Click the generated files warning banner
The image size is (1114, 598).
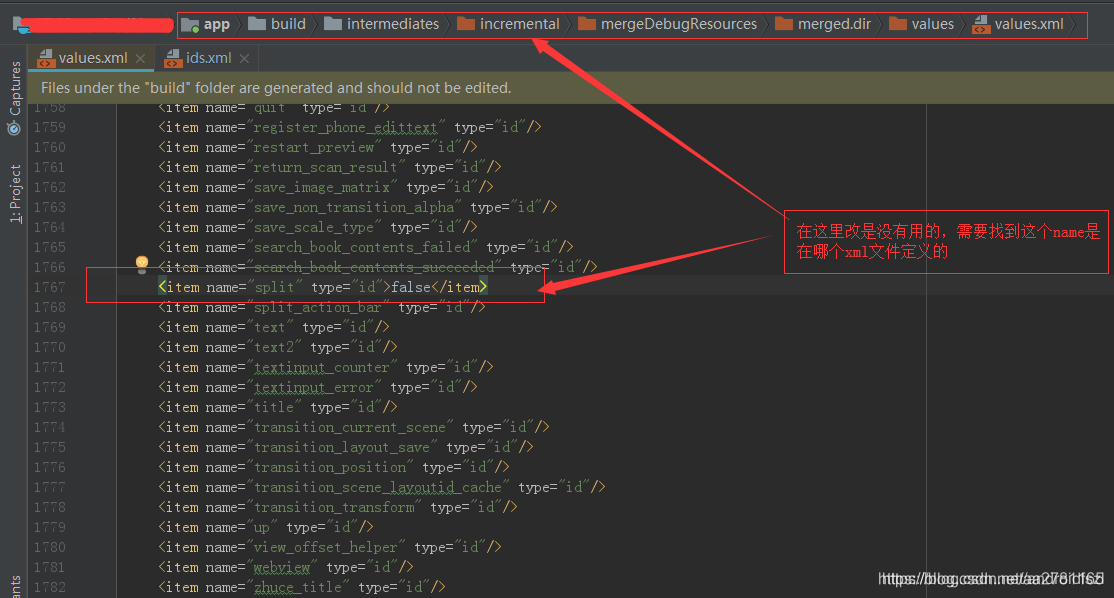[x=570, y=88]
